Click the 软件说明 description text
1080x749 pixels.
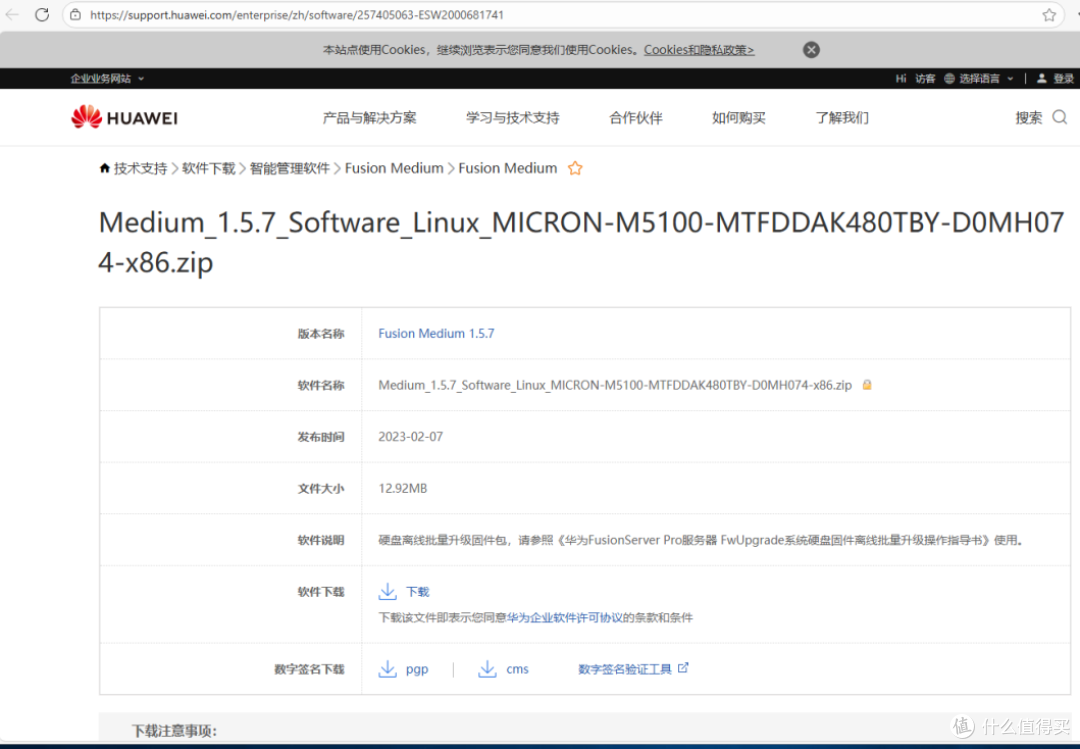click(x=700, y=540)
